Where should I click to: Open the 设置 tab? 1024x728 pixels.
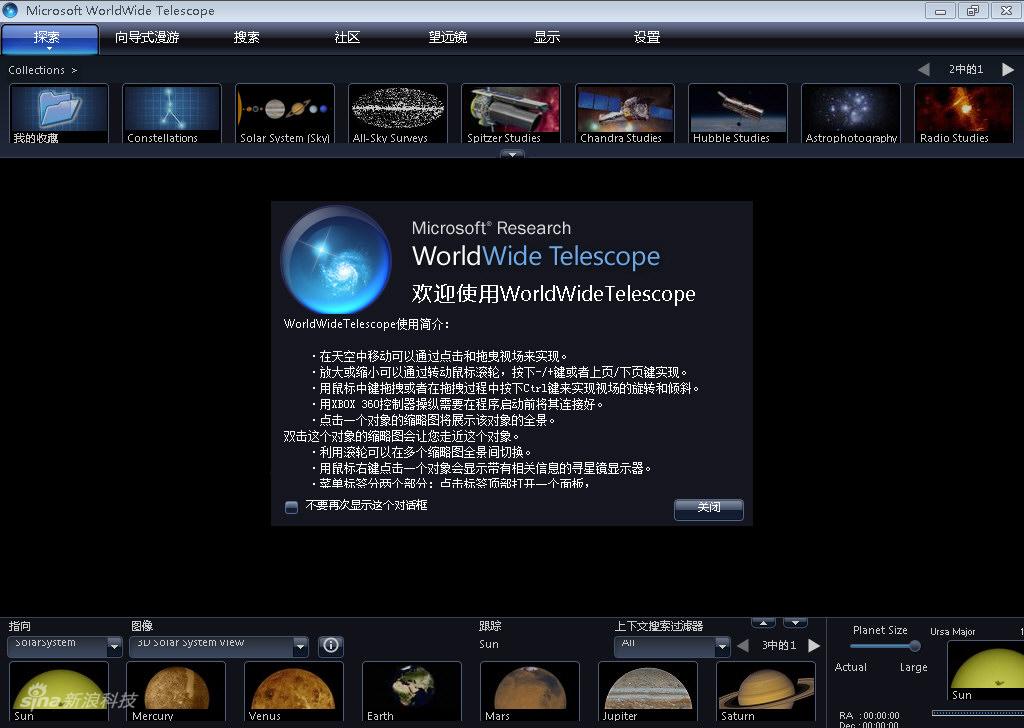click(x=647, y=38)
